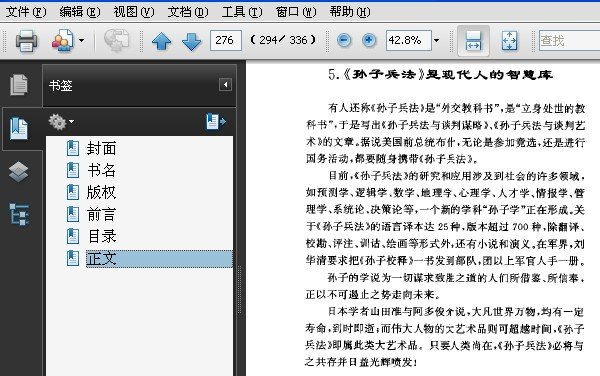Open the 视图(V) menu

pyautogui.click(x=134, y=12)
